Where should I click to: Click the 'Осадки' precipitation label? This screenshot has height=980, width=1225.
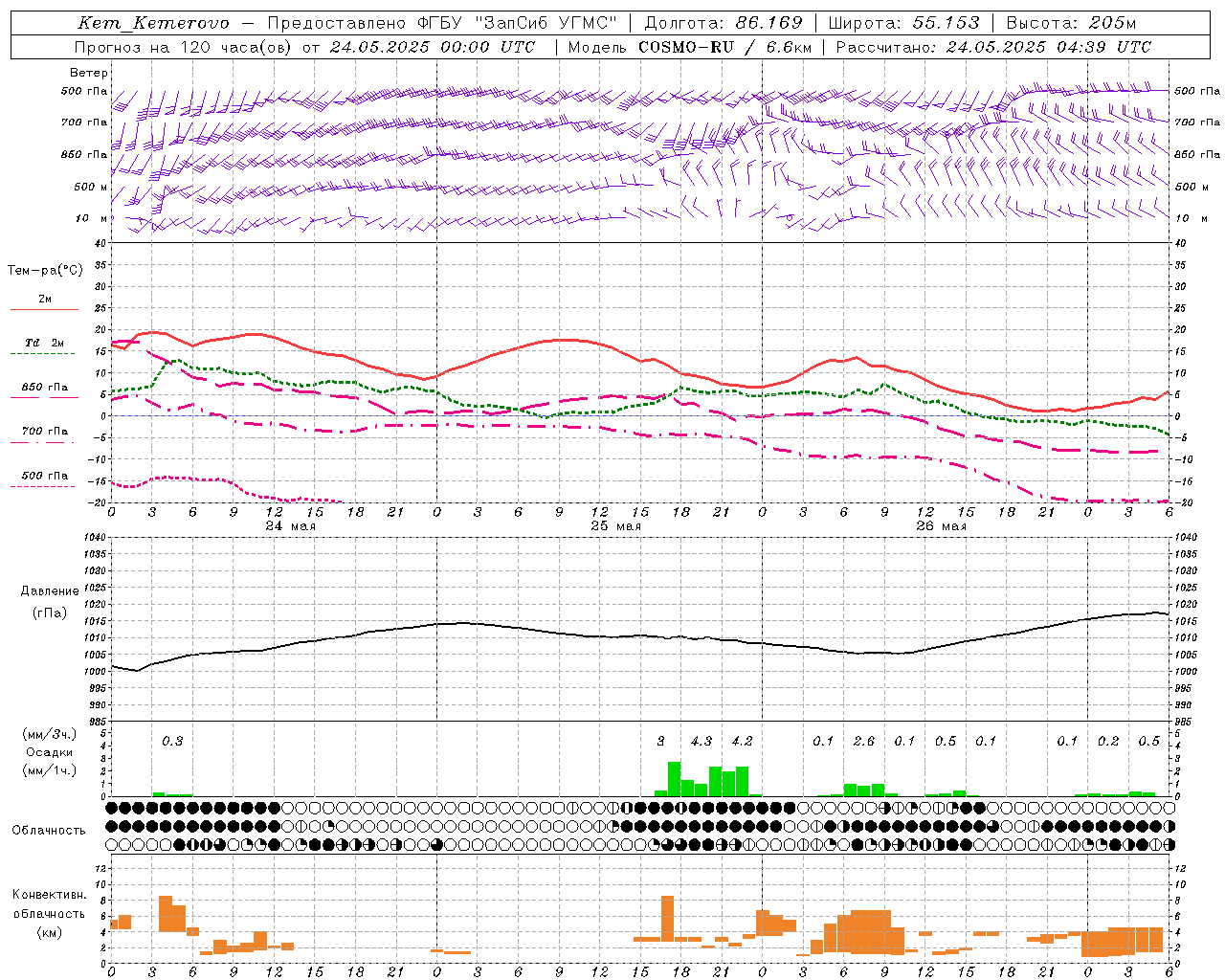[49, 752]
